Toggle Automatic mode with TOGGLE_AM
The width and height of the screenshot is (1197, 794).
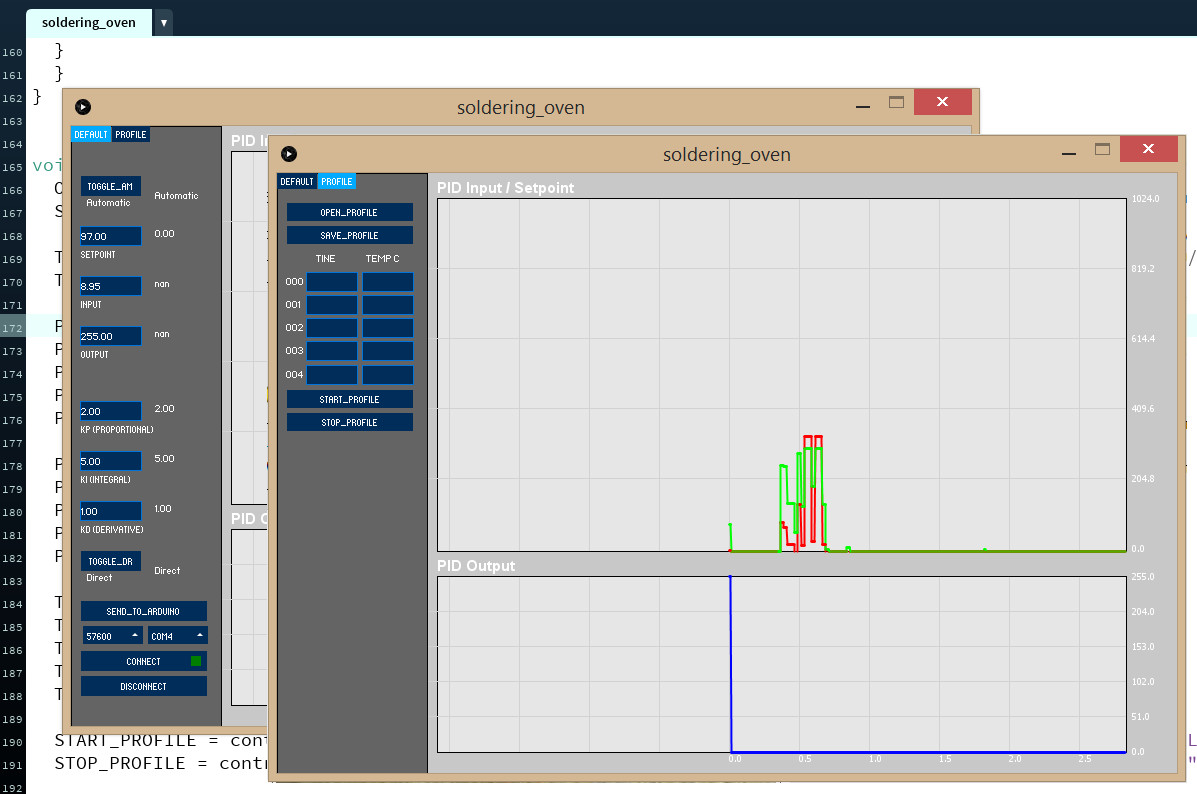(111, 186)
